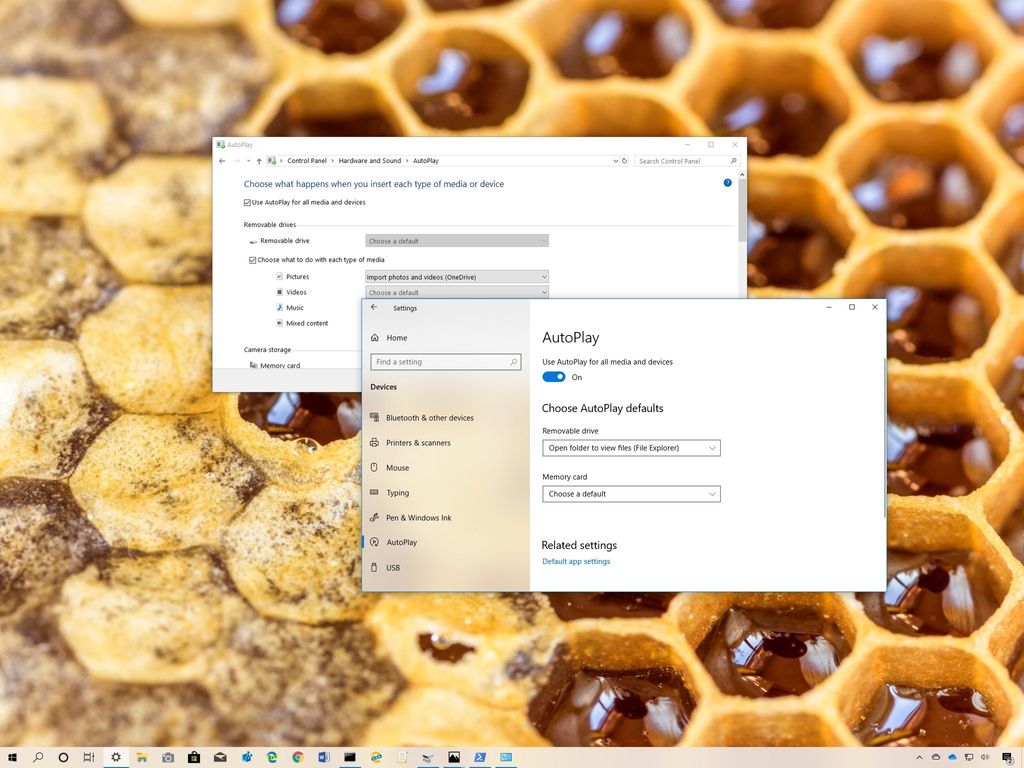
Task: Uncheck Choose what to do with each type of media
Action: point(253,259)
